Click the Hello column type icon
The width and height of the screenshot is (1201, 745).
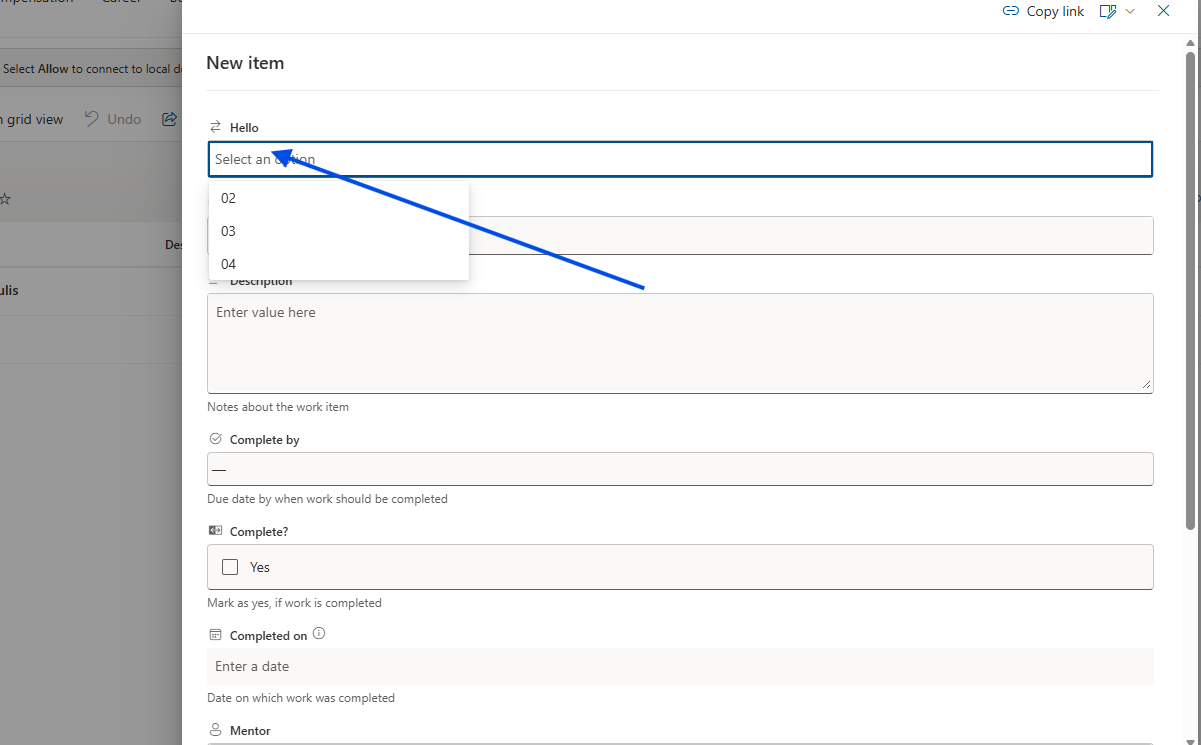[215, 127]
